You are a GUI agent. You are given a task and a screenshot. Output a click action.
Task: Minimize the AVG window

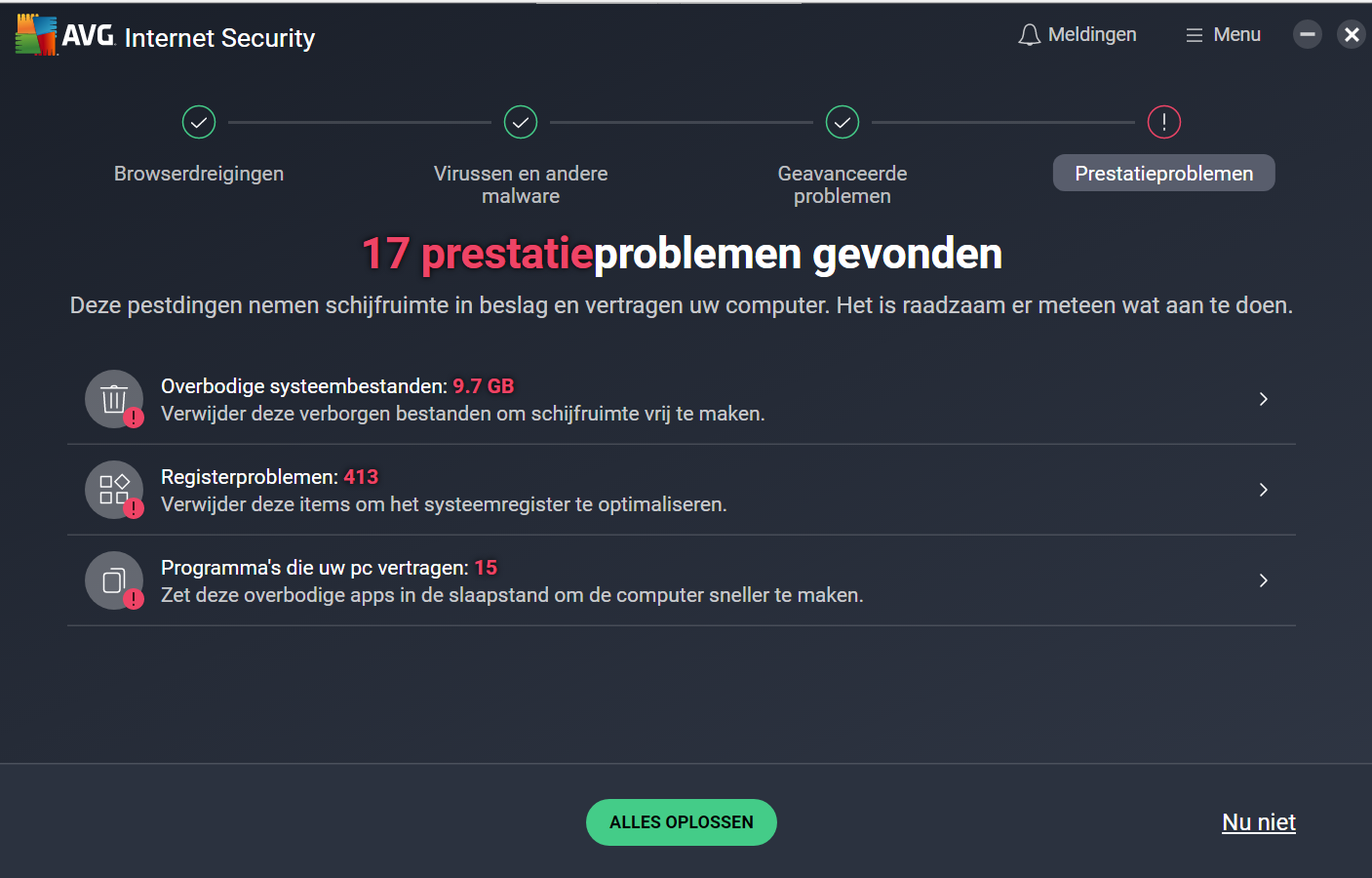pyautogui.click(x=1307, y=35)
